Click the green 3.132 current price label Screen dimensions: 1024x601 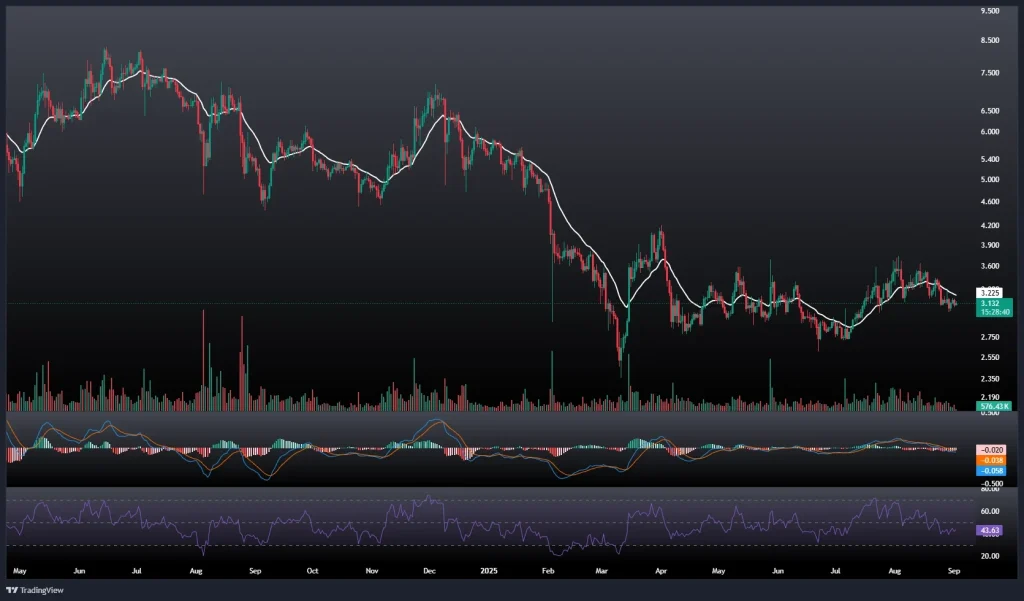(x=962, y=302)
